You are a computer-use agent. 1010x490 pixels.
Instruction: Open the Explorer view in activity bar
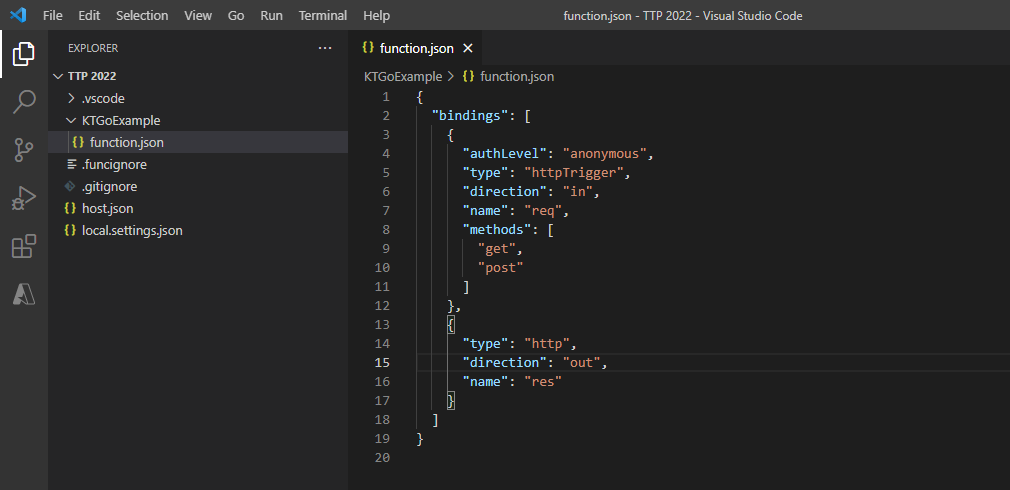(x=24, y=54)
